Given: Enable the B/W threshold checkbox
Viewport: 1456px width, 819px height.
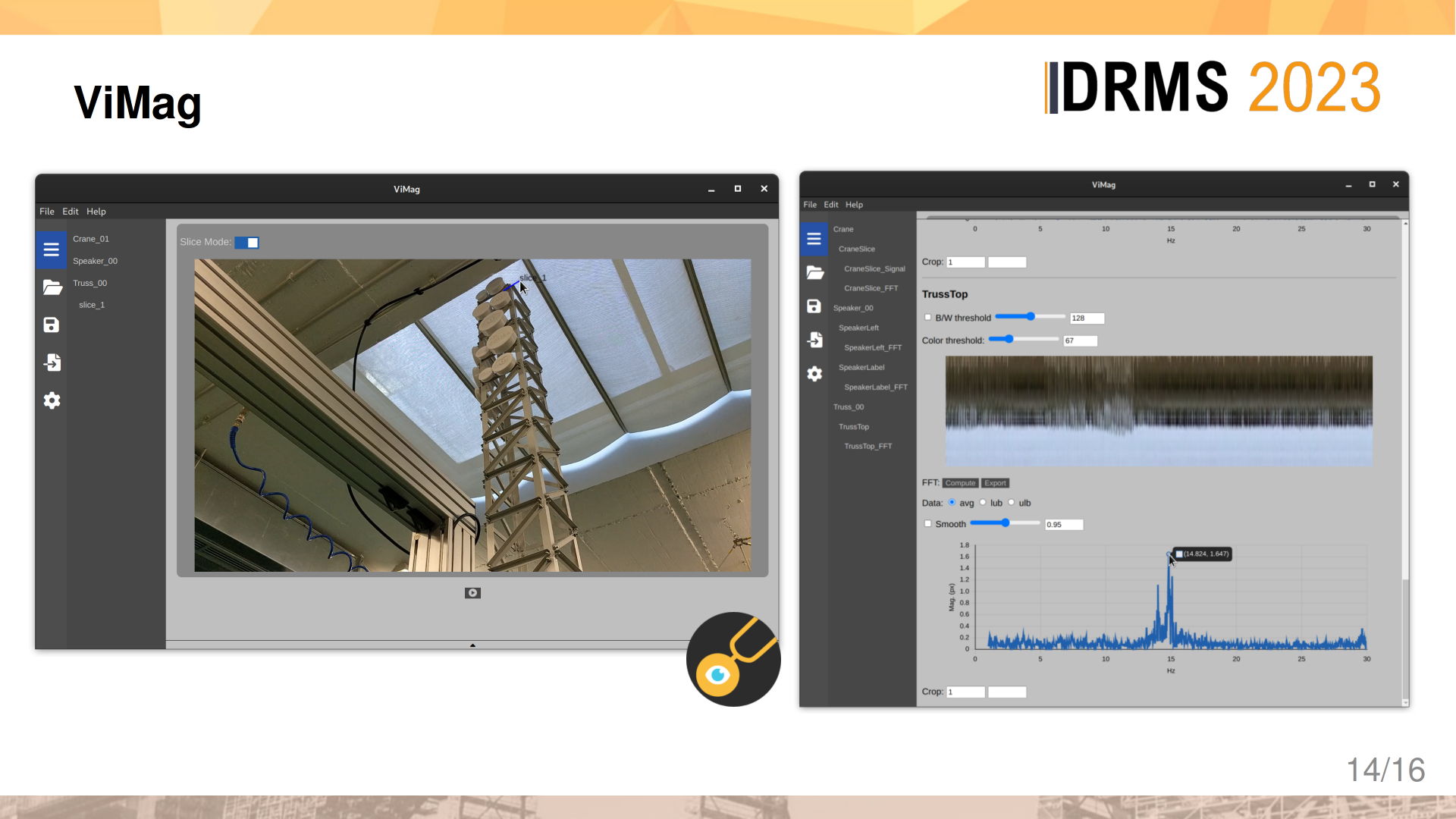Looking at the screenshot, I should tap(927, 318).
